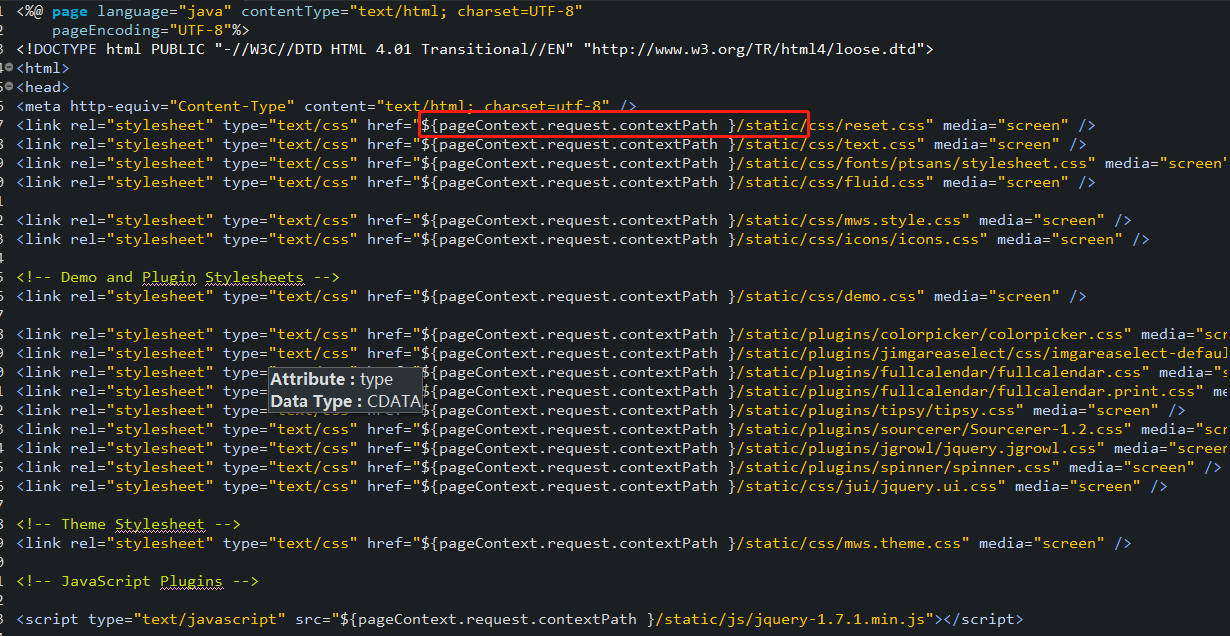This screenshot has height=636, width=1230.
Task: Click the 'Theme Stylesheet' comment
Action: [x=129, y=524]
